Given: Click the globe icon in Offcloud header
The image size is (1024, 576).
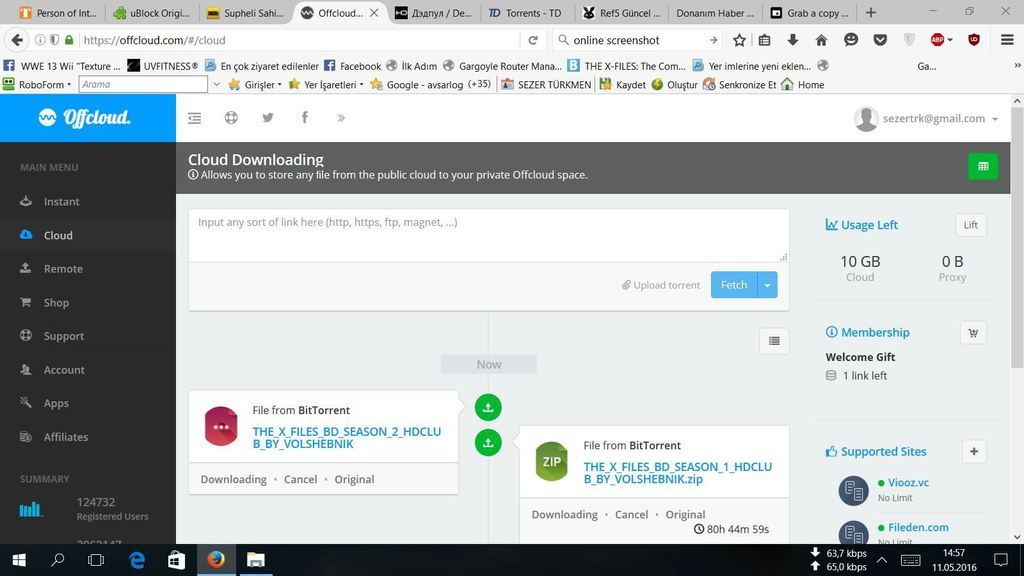Looking at the screenshot, I should tap(231, 118).
